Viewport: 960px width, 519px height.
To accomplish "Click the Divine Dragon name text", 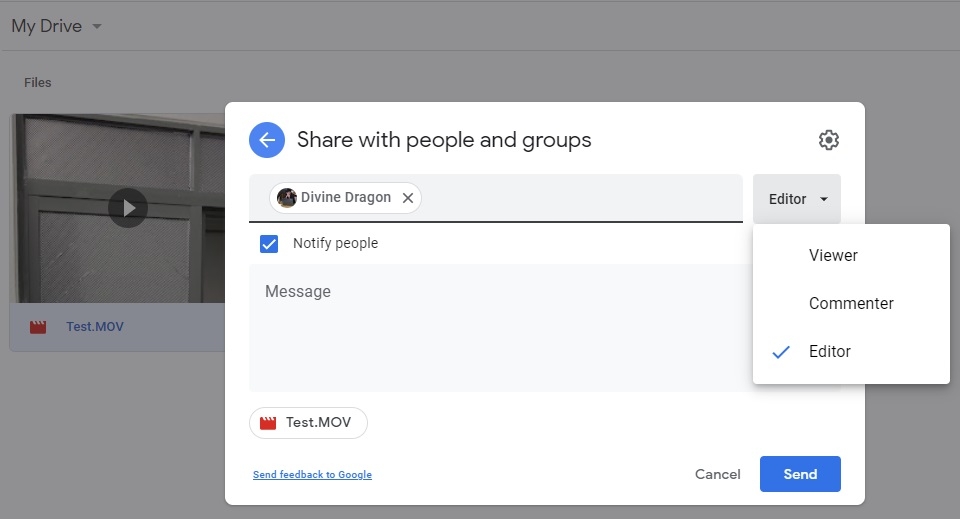I will click(345, 197).
